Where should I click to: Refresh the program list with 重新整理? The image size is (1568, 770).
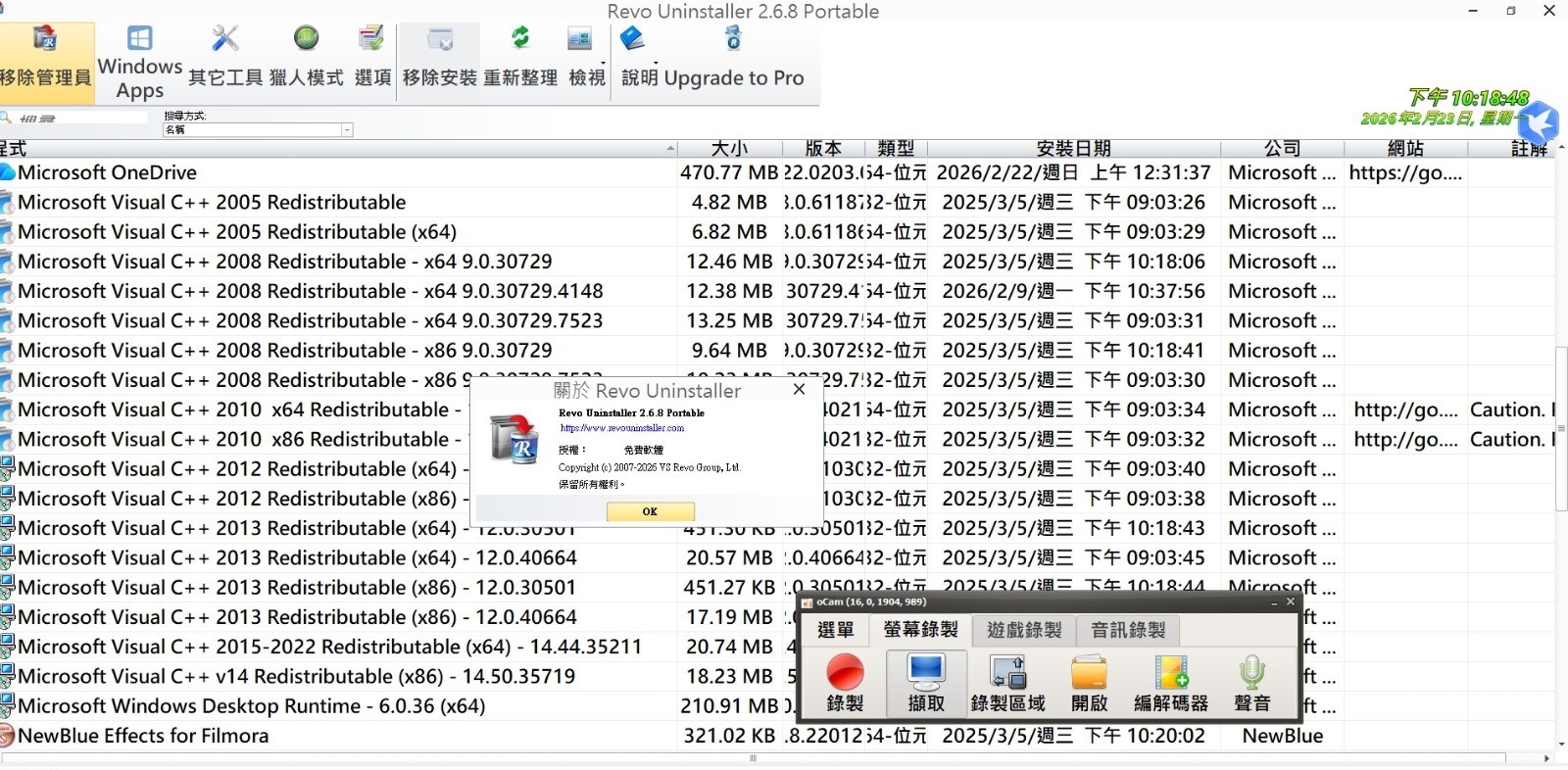tap(520, 61)
